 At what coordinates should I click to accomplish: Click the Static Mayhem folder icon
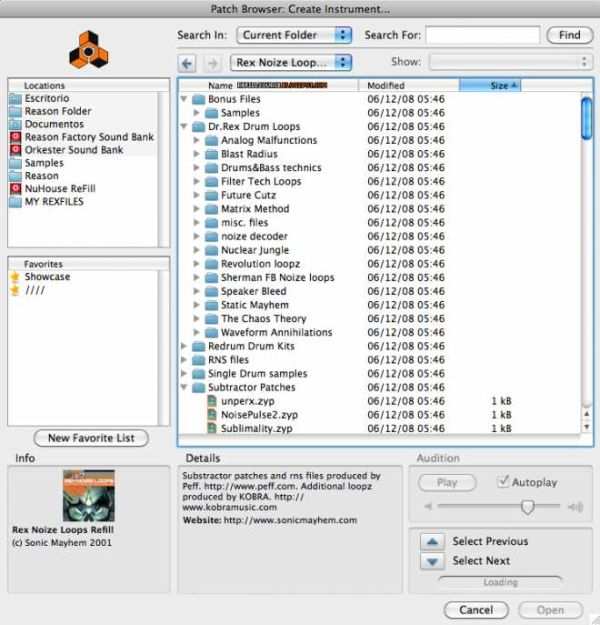click(211, 305)
